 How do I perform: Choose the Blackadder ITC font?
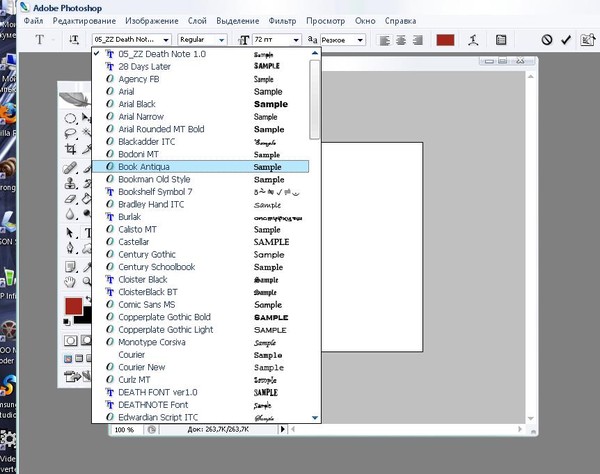(x=201, y=142)
